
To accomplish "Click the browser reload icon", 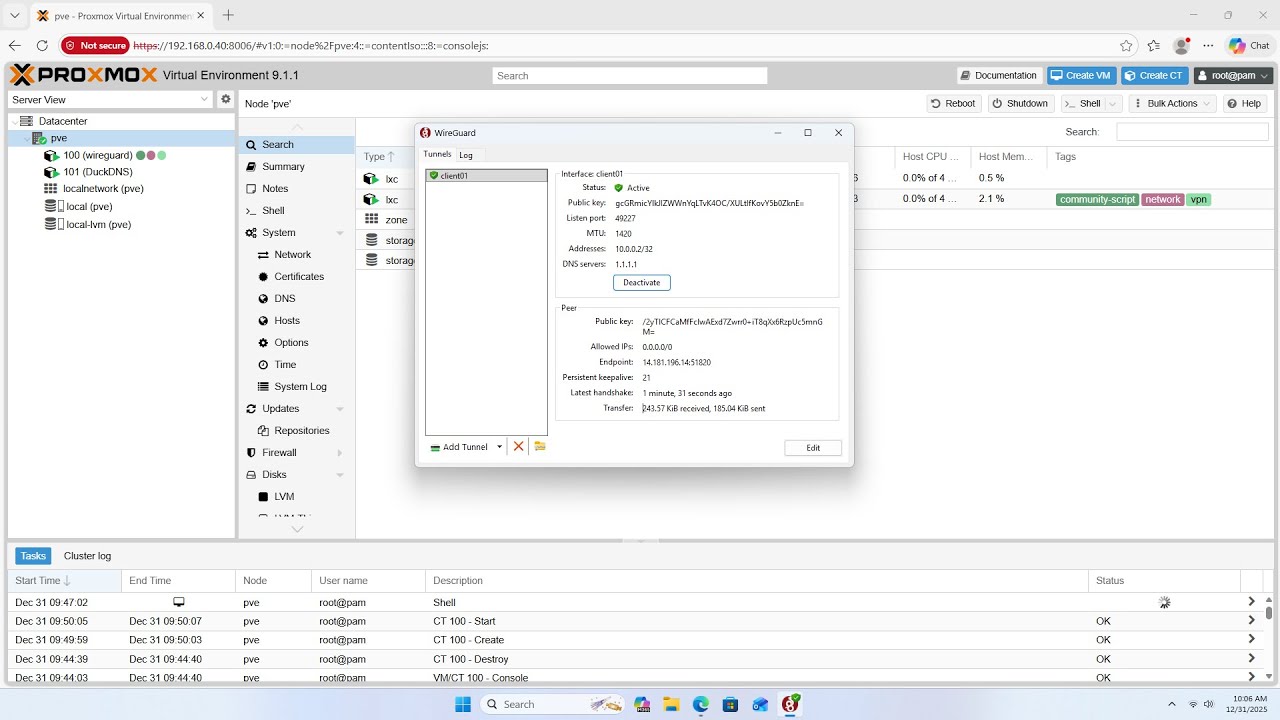I will click(42, 46).
